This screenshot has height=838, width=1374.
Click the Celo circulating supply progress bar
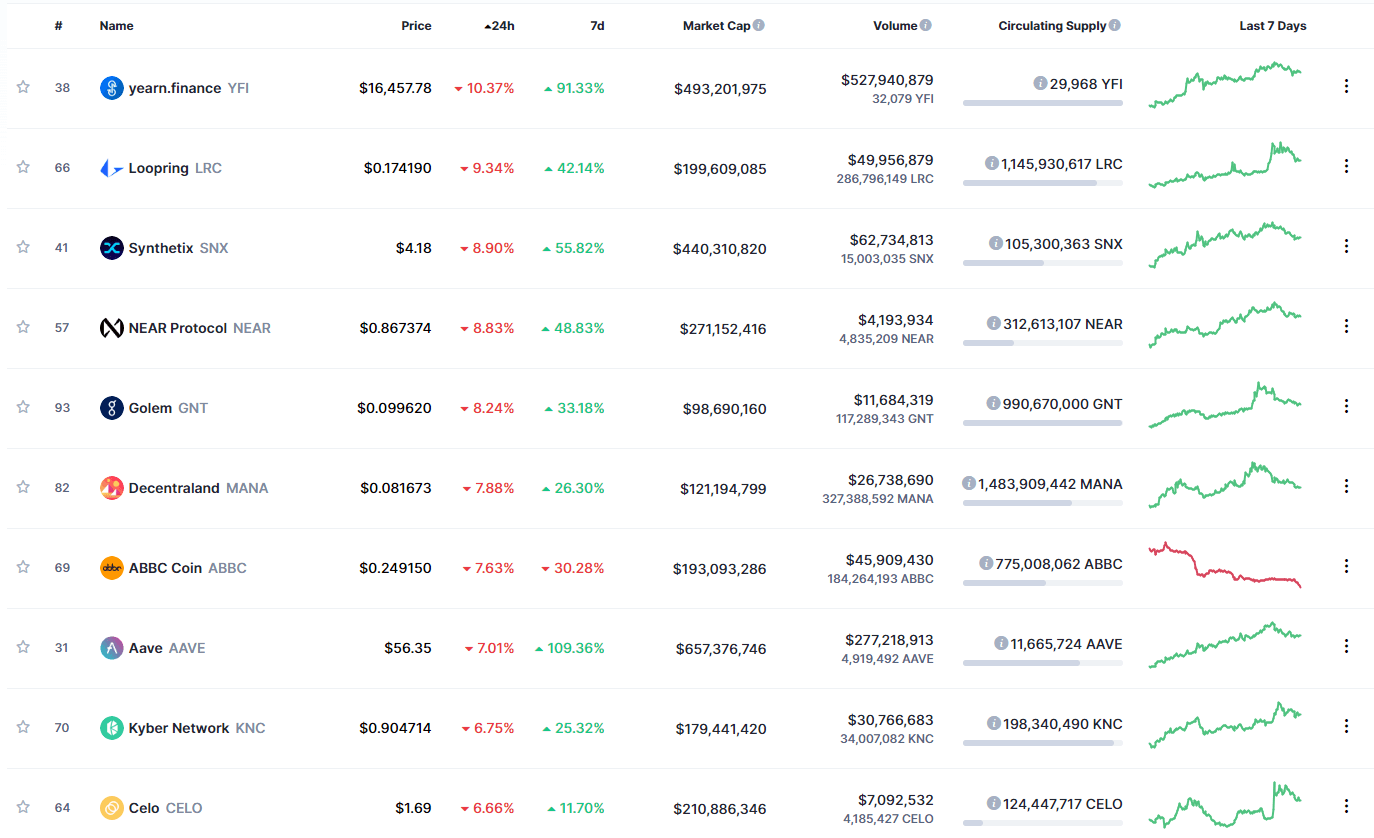(1043, 823)
